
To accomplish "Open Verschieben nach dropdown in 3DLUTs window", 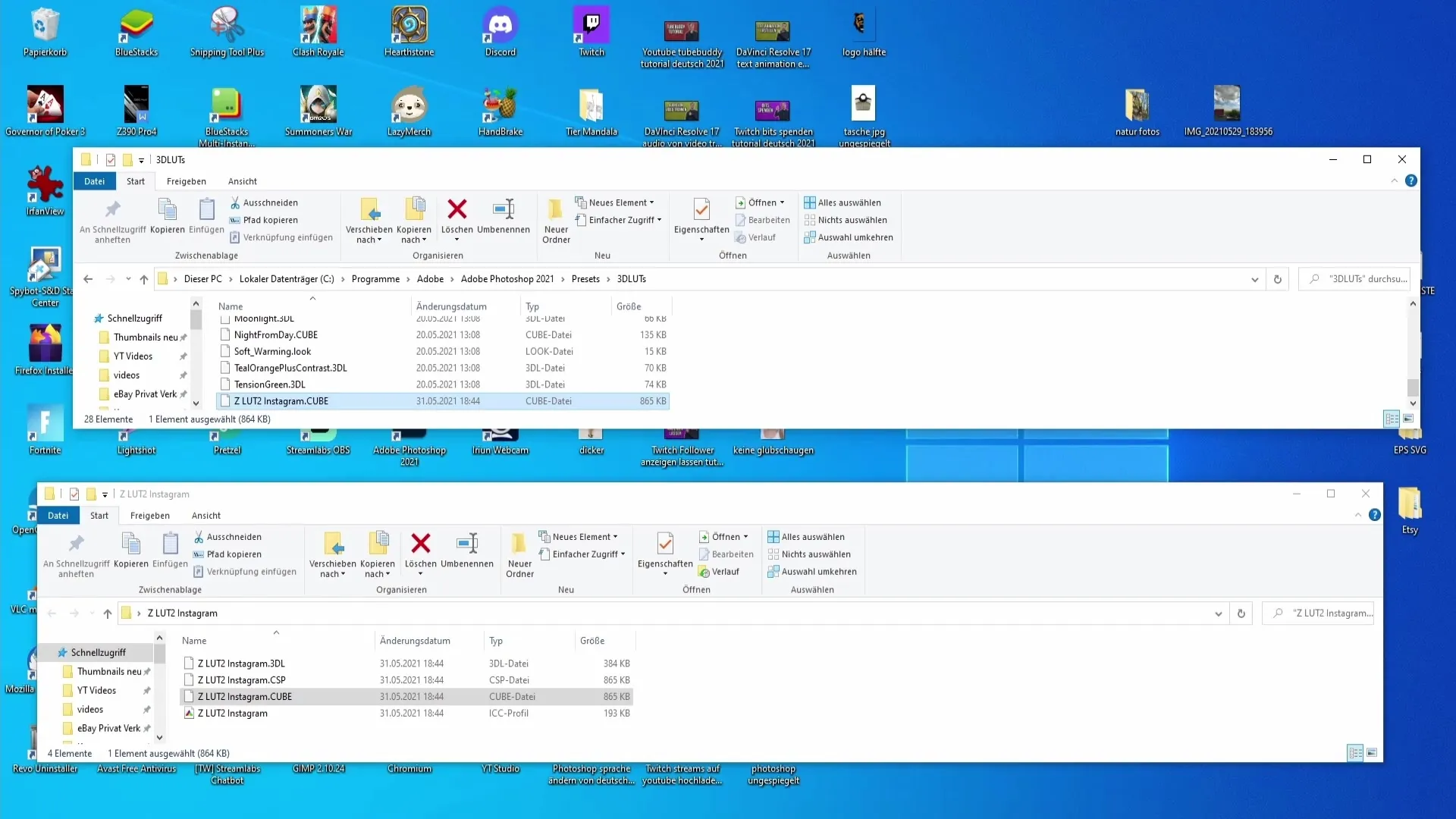I will (x=369, y=221).
